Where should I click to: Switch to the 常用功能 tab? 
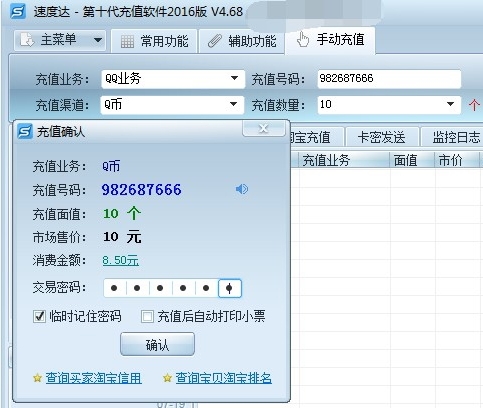(154, 41)
